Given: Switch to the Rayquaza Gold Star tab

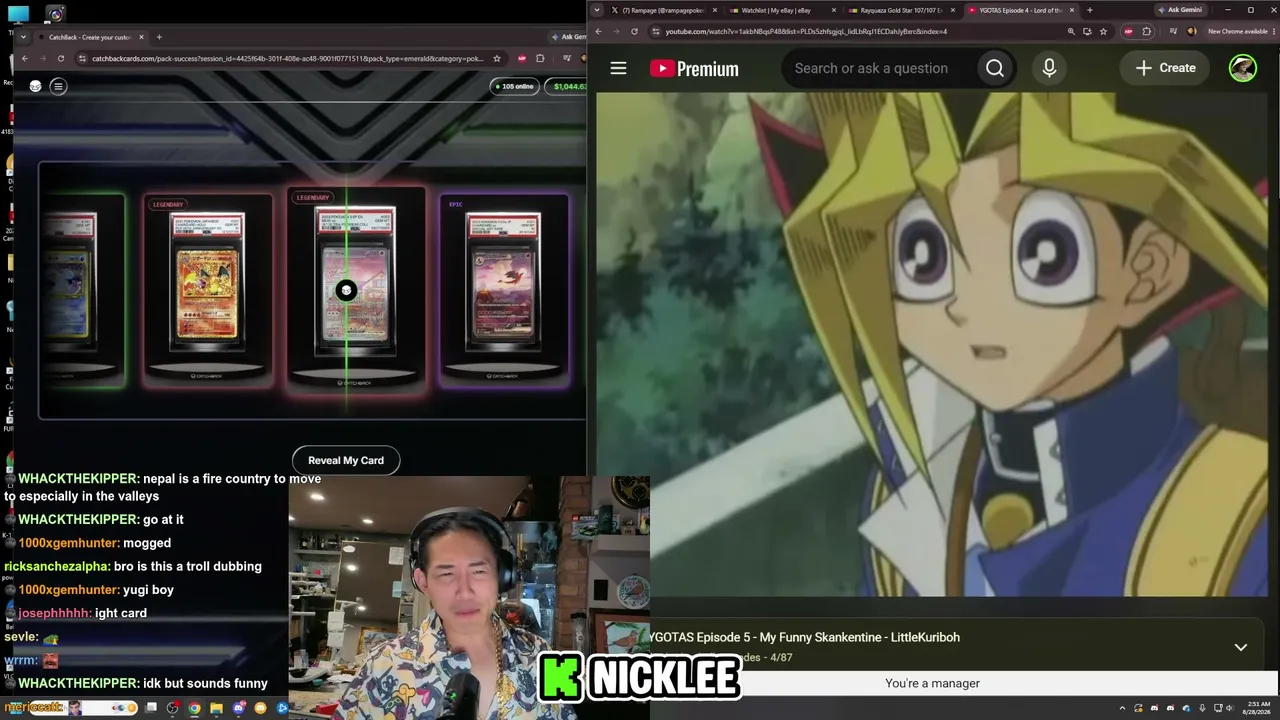Looking at the screenshot, I should 901,10.
